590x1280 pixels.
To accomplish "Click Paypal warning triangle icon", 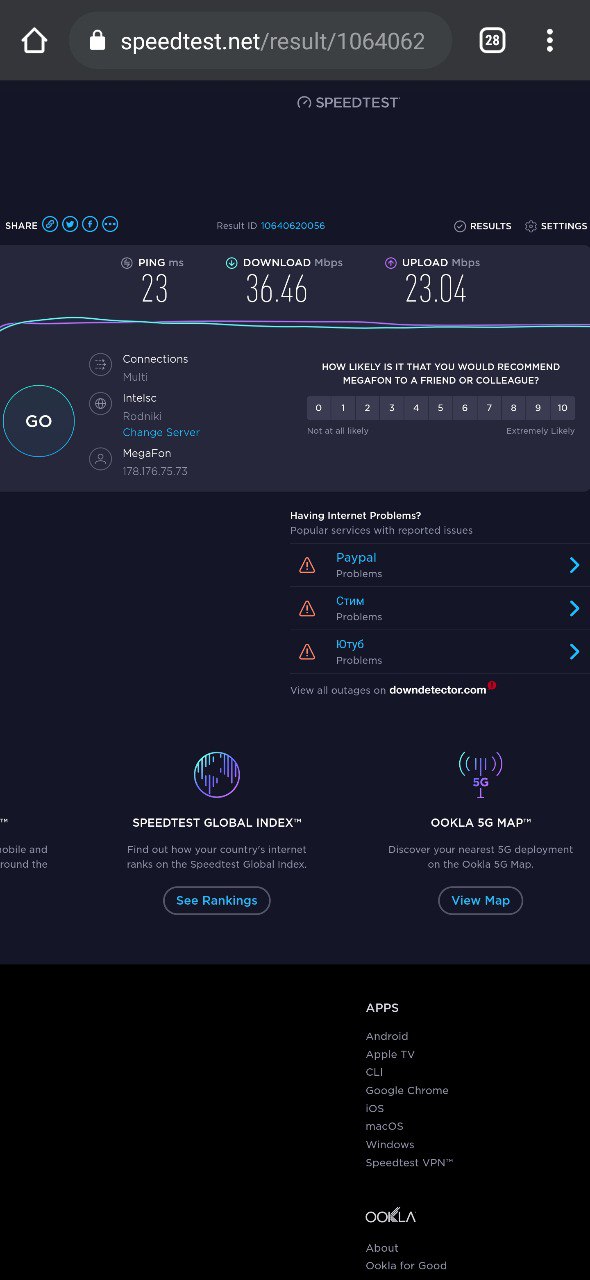I will [307, 566].
